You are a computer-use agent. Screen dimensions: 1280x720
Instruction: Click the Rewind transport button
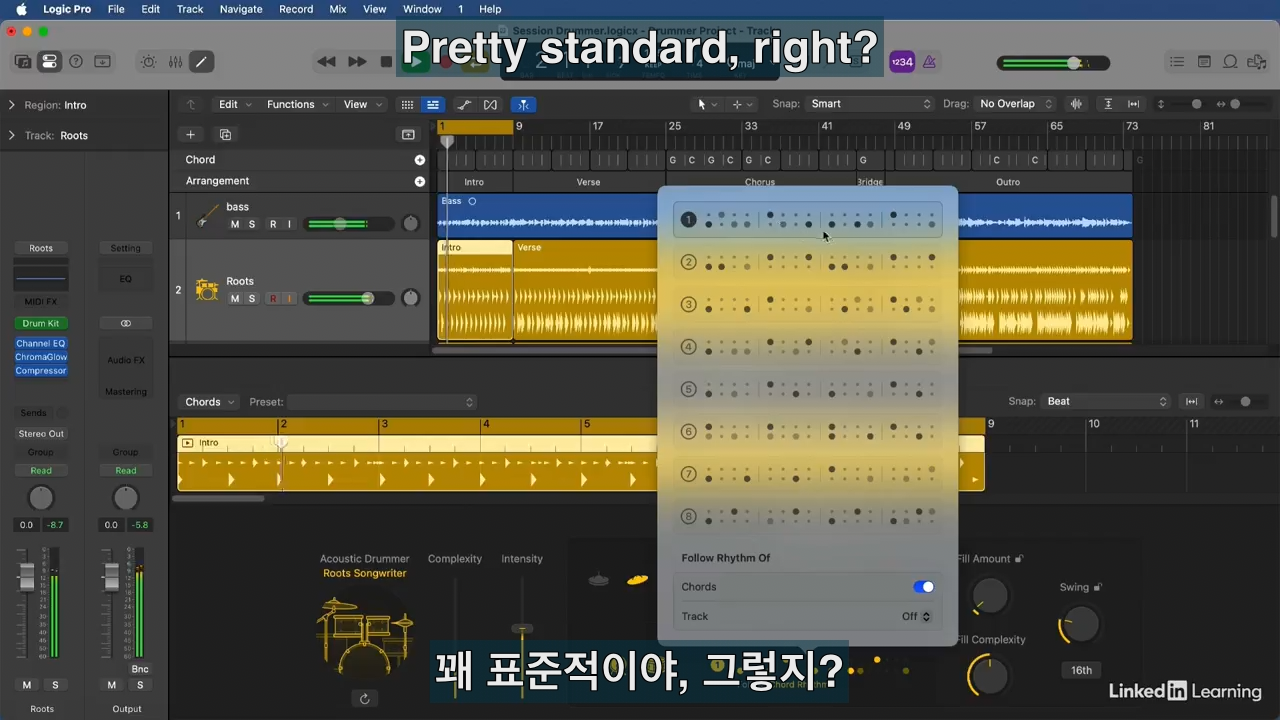[x=326, y=62]
